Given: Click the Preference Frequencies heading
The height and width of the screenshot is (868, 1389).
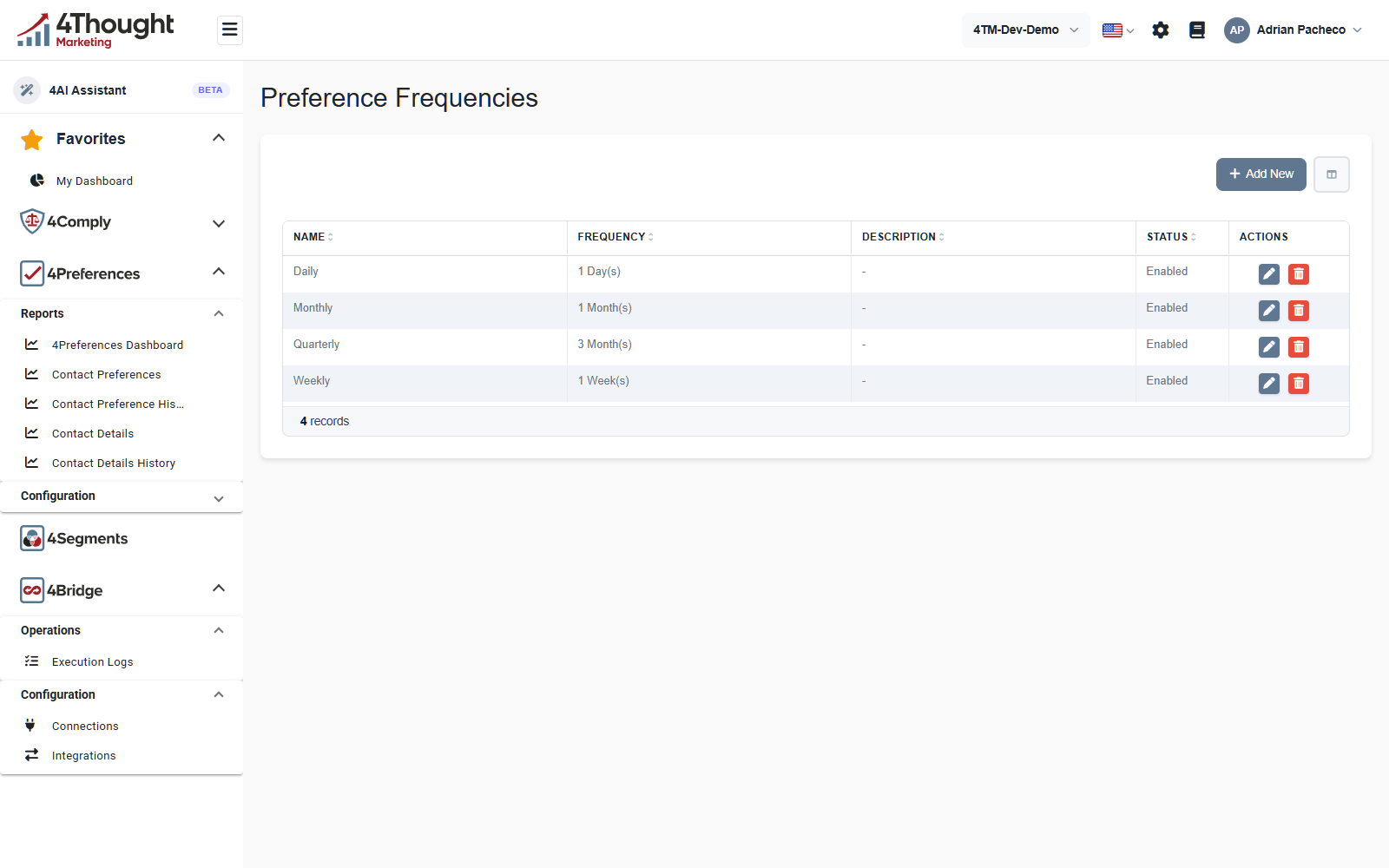Looking at the screenshot, I should point(399,98).
